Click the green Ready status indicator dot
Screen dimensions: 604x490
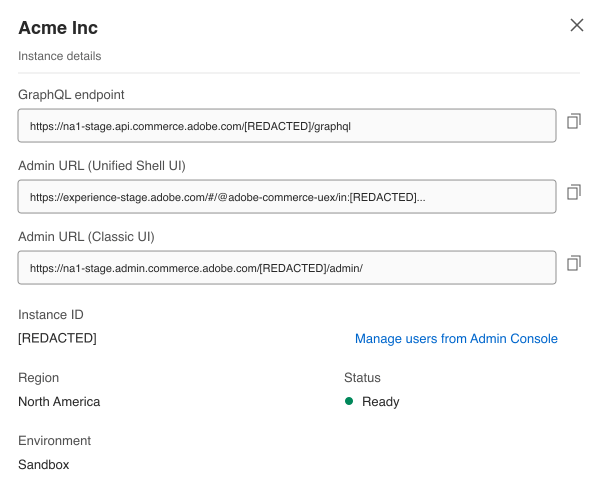(x=349, y=401)
